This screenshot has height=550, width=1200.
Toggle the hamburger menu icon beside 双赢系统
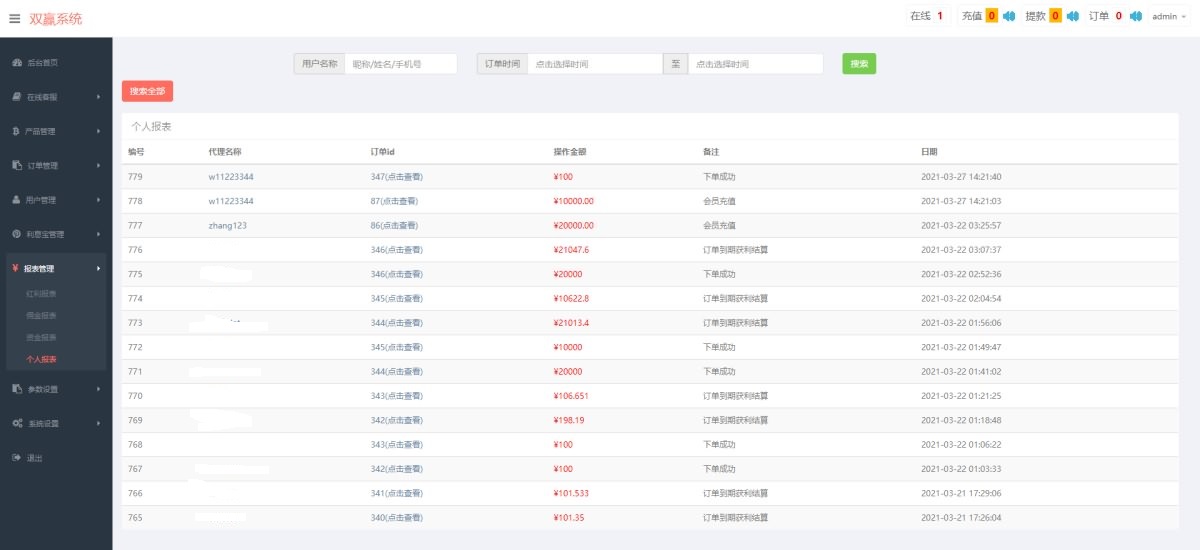click(14, 19)
